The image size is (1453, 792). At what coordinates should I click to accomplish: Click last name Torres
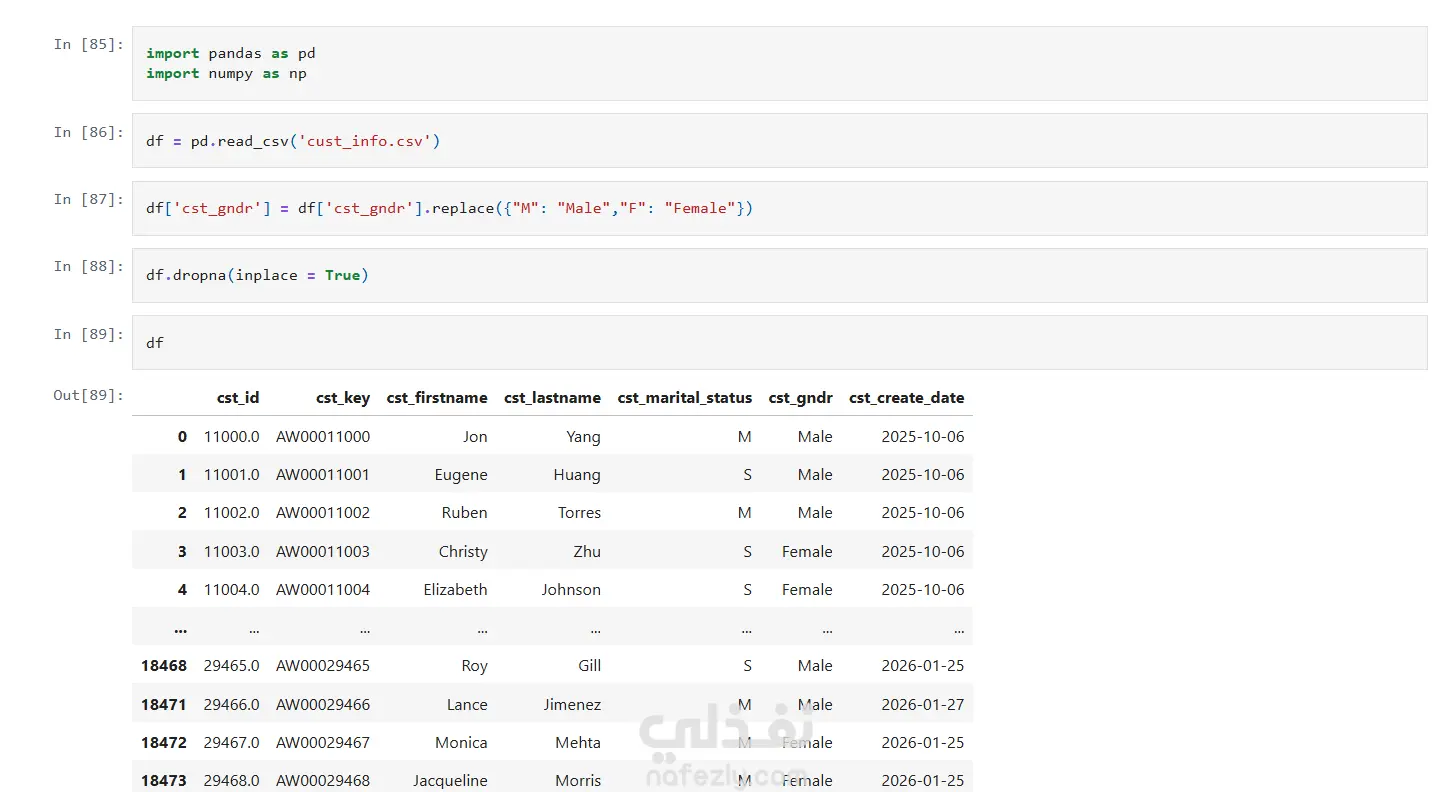[x=580, y=512]
